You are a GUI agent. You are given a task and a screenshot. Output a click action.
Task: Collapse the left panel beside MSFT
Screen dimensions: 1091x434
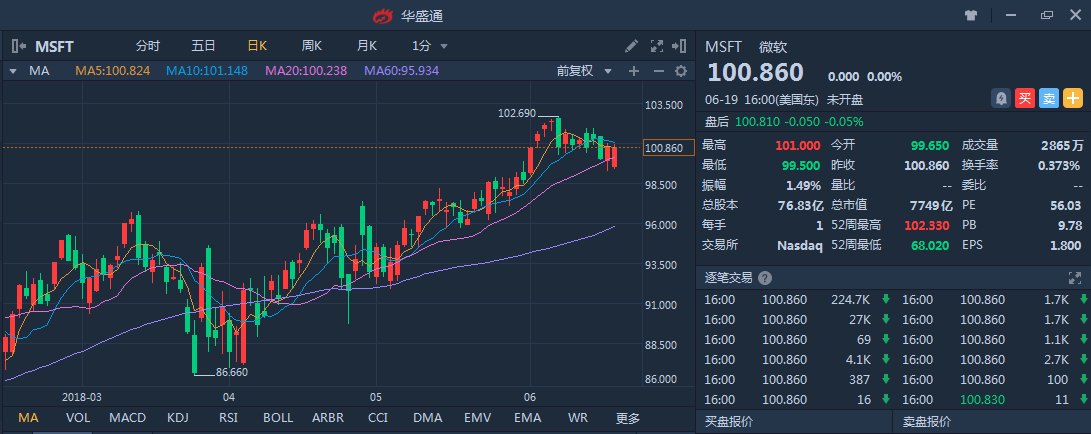19,47
